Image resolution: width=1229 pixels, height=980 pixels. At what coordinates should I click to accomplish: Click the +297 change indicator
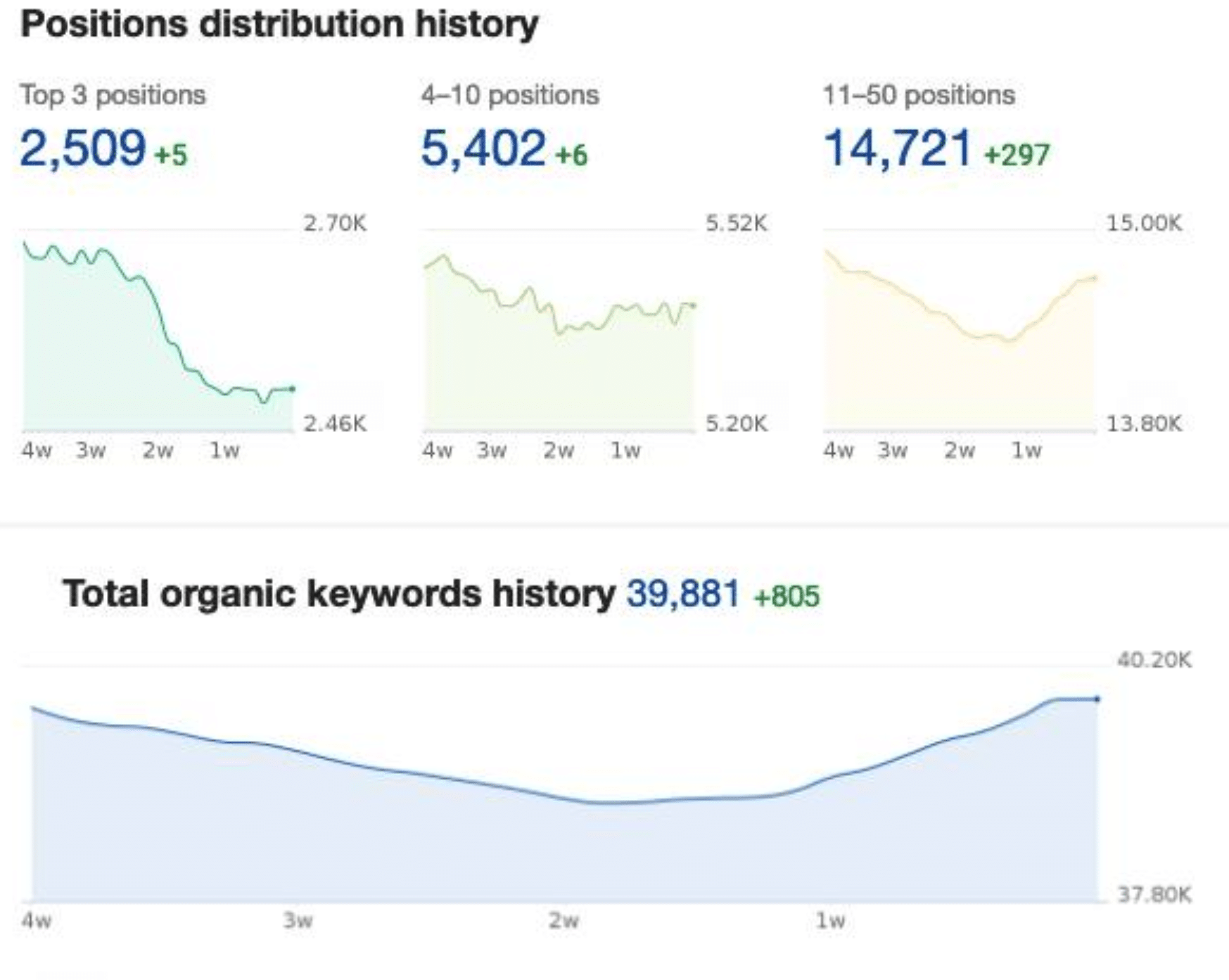click(x=1017, y=155)
